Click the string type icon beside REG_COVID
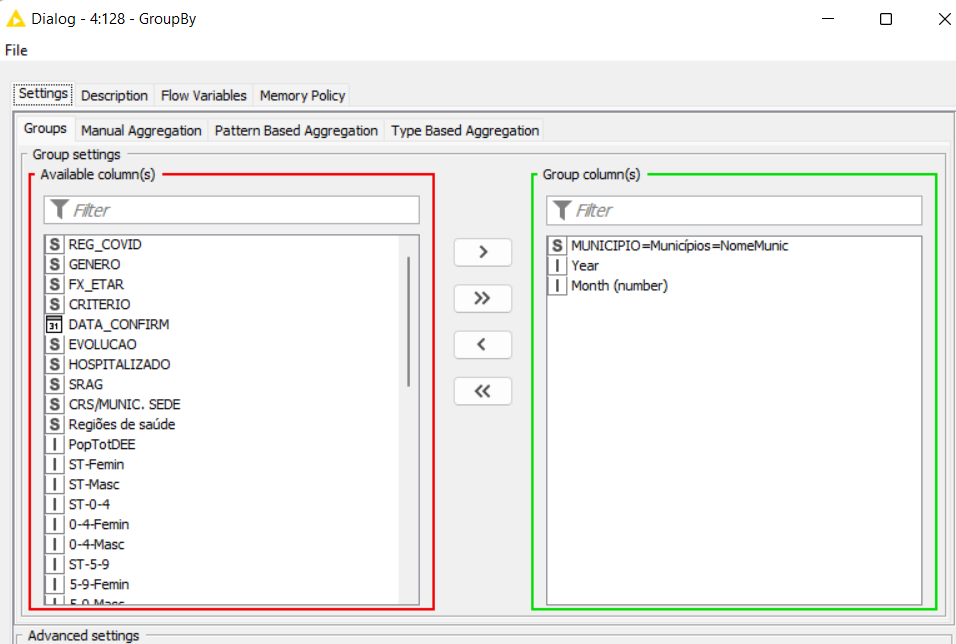Screen dimensions: 956x644 (x=54, y=243)
